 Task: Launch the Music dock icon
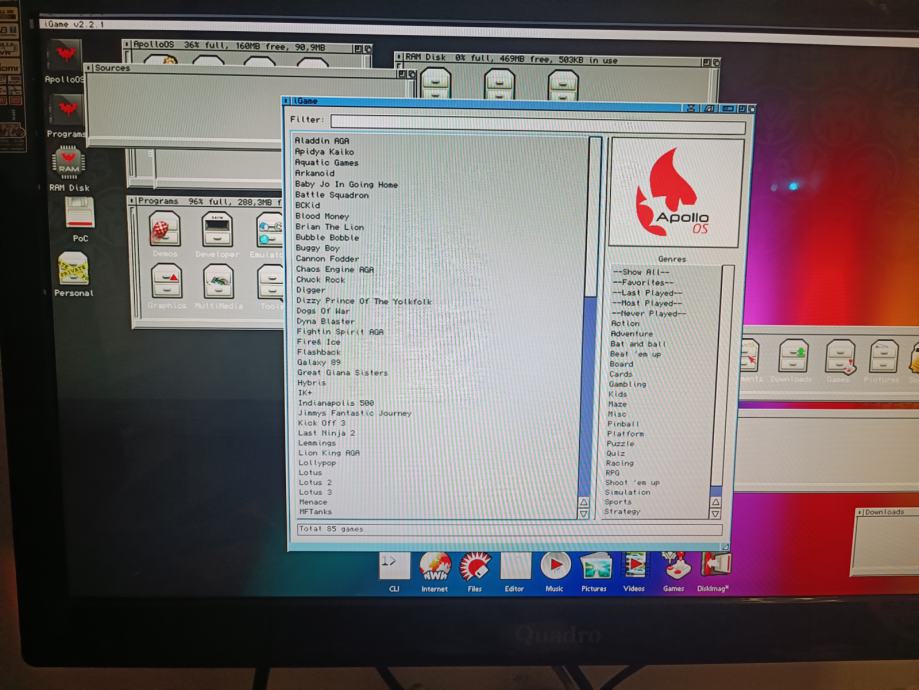554,567
